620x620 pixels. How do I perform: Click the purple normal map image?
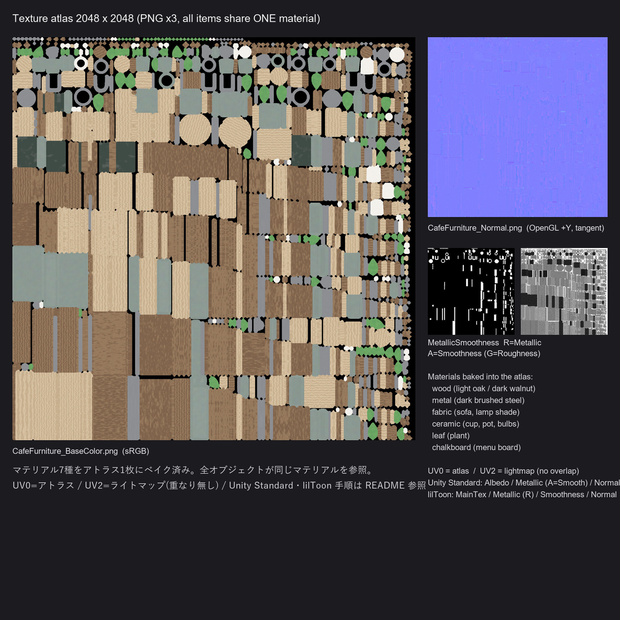[518, 127]
